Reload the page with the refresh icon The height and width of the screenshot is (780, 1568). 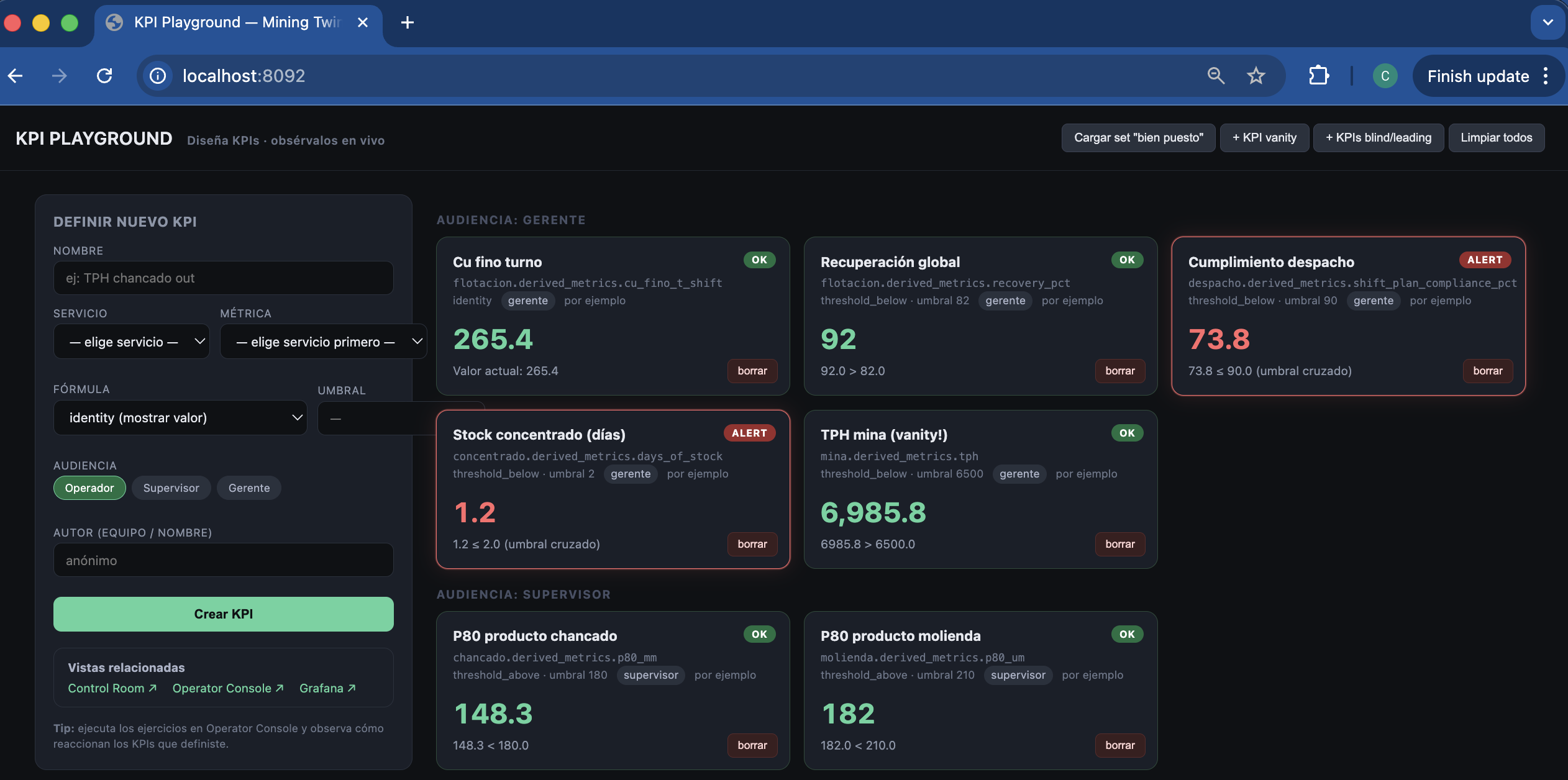tap(104, 76)
